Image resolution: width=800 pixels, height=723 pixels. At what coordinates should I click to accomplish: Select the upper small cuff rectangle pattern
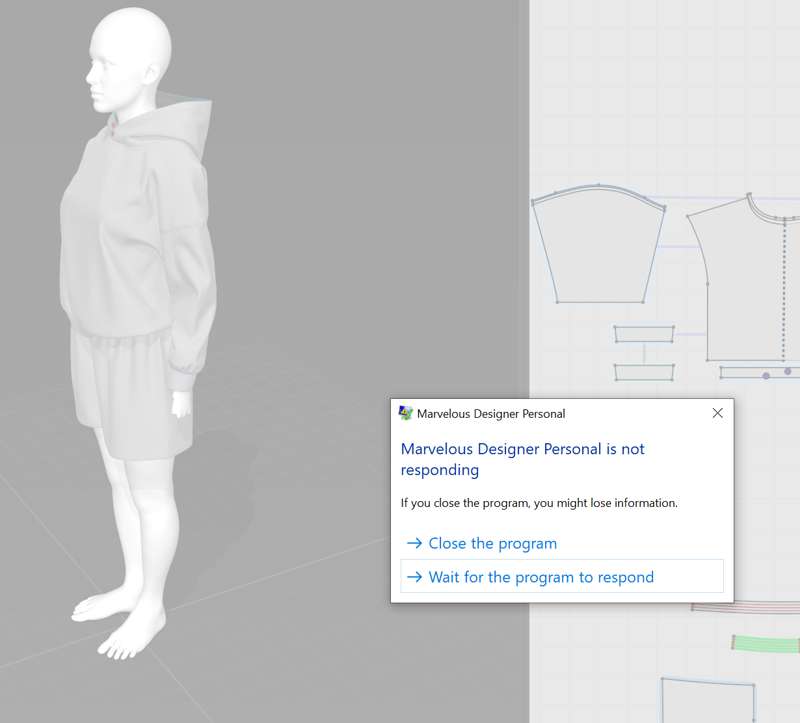644,334
